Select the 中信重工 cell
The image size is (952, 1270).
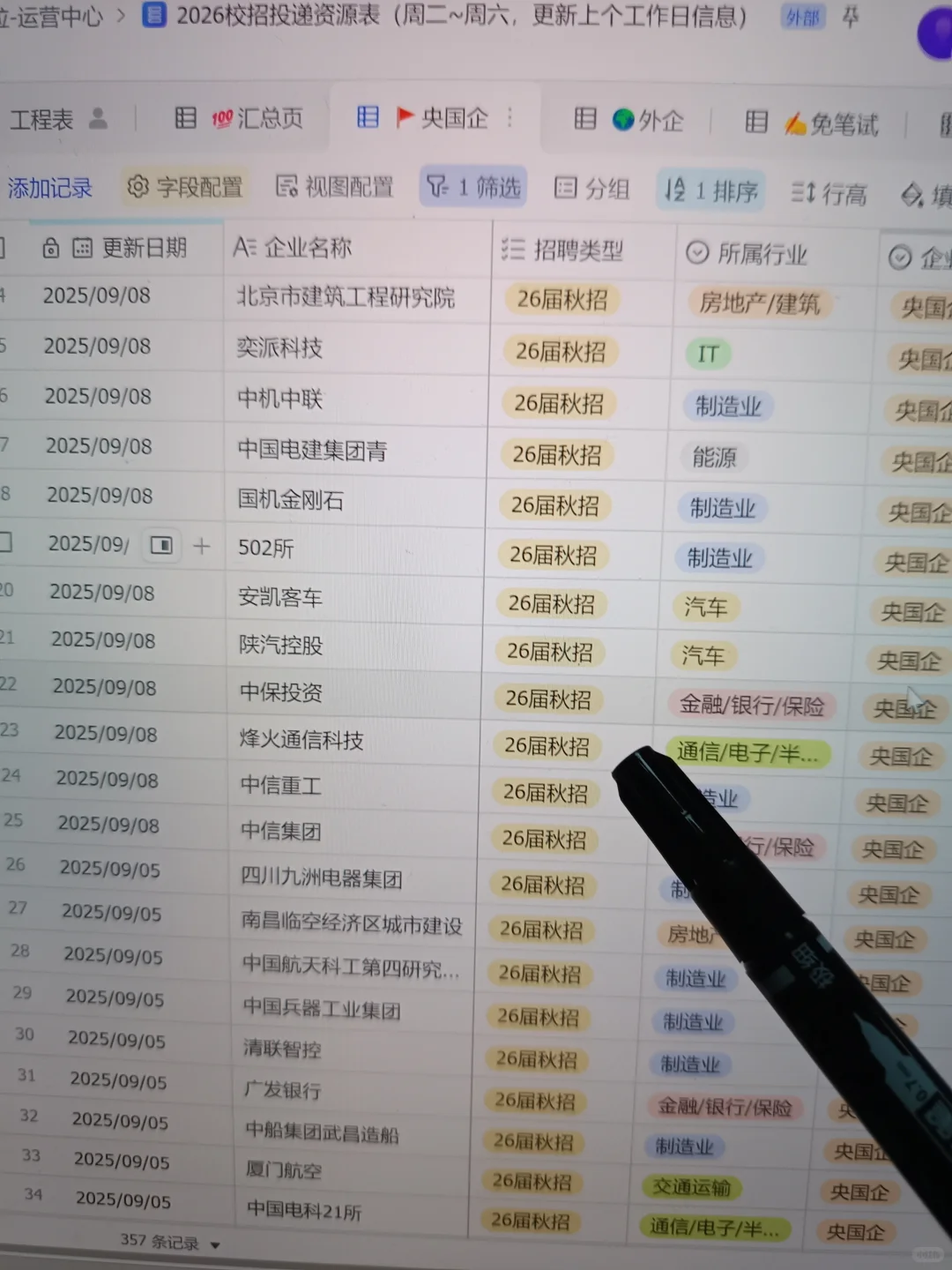pyautogui.click(x=354, y=785)
